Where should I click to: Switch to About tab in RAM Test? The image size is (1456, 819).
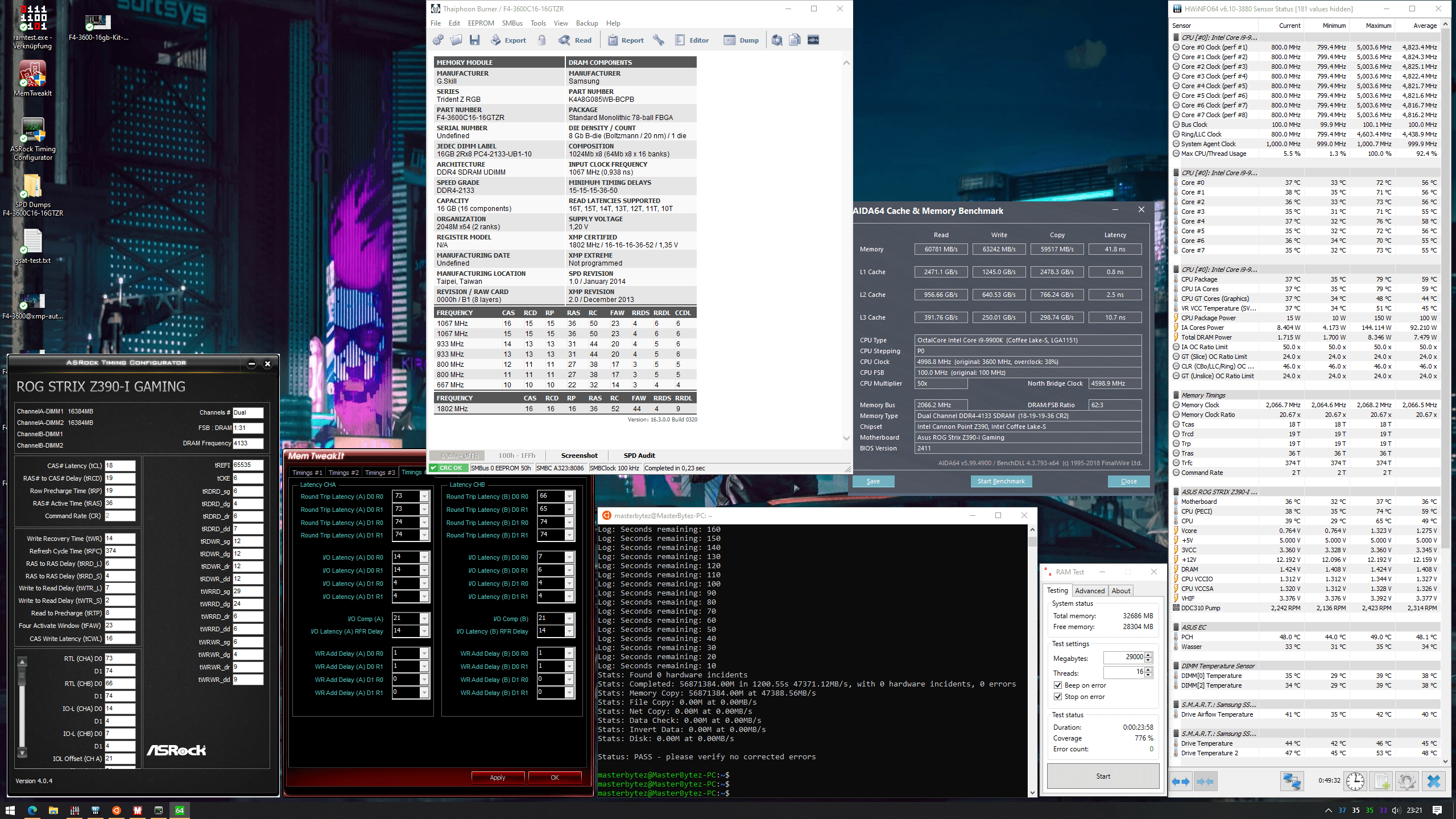point(1121,591)
